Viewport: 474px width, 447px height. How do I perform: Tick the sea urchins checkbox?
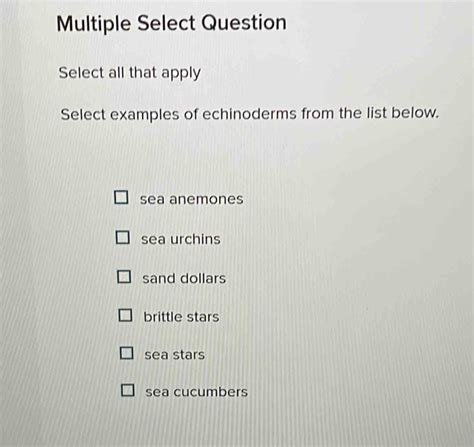pos(123,237)
